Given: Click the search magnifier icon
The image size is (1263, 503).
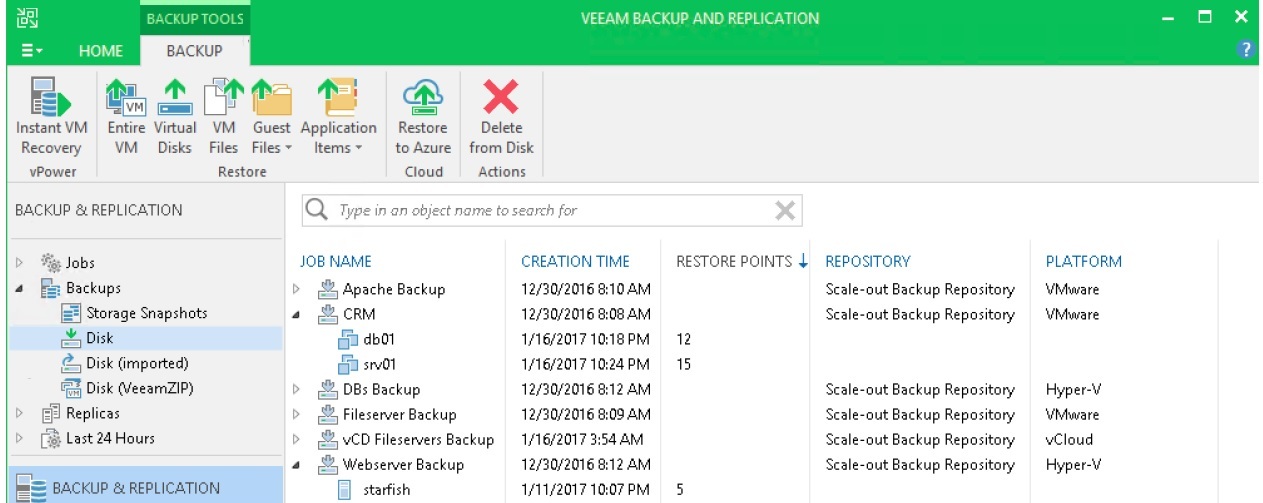Looking at the screenshot, I should pos(318,210).
